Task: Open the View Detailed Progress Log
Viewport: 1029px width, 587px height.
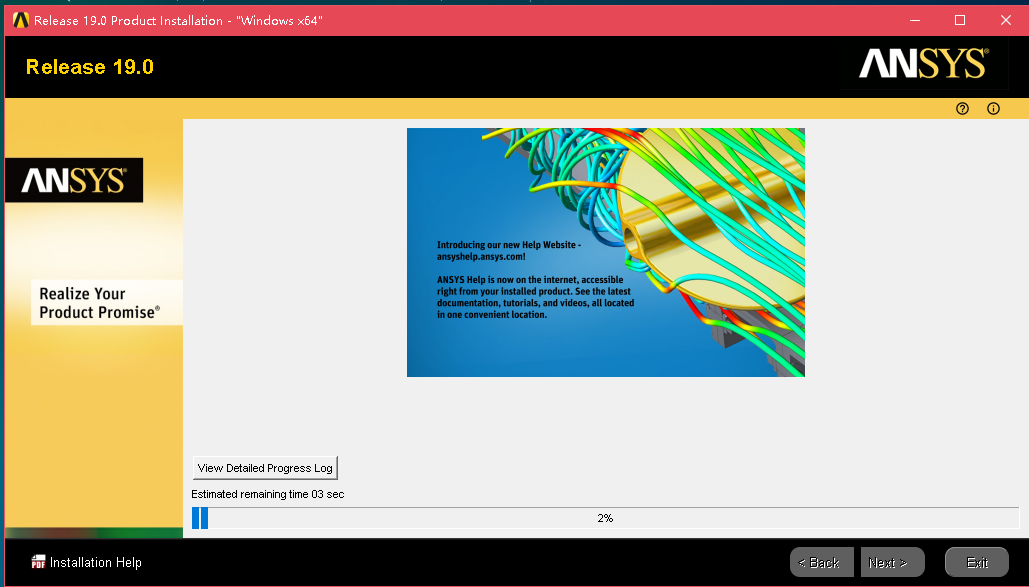Action: [265, 468]
